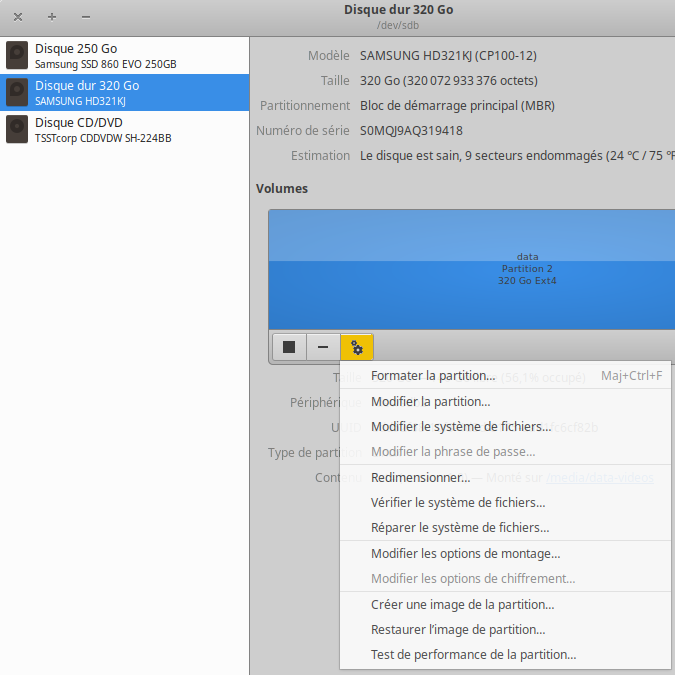The image size is (675, 675).
Task: Click the hard drive icon for Disque 250 Go
Action: coord(17,55)
